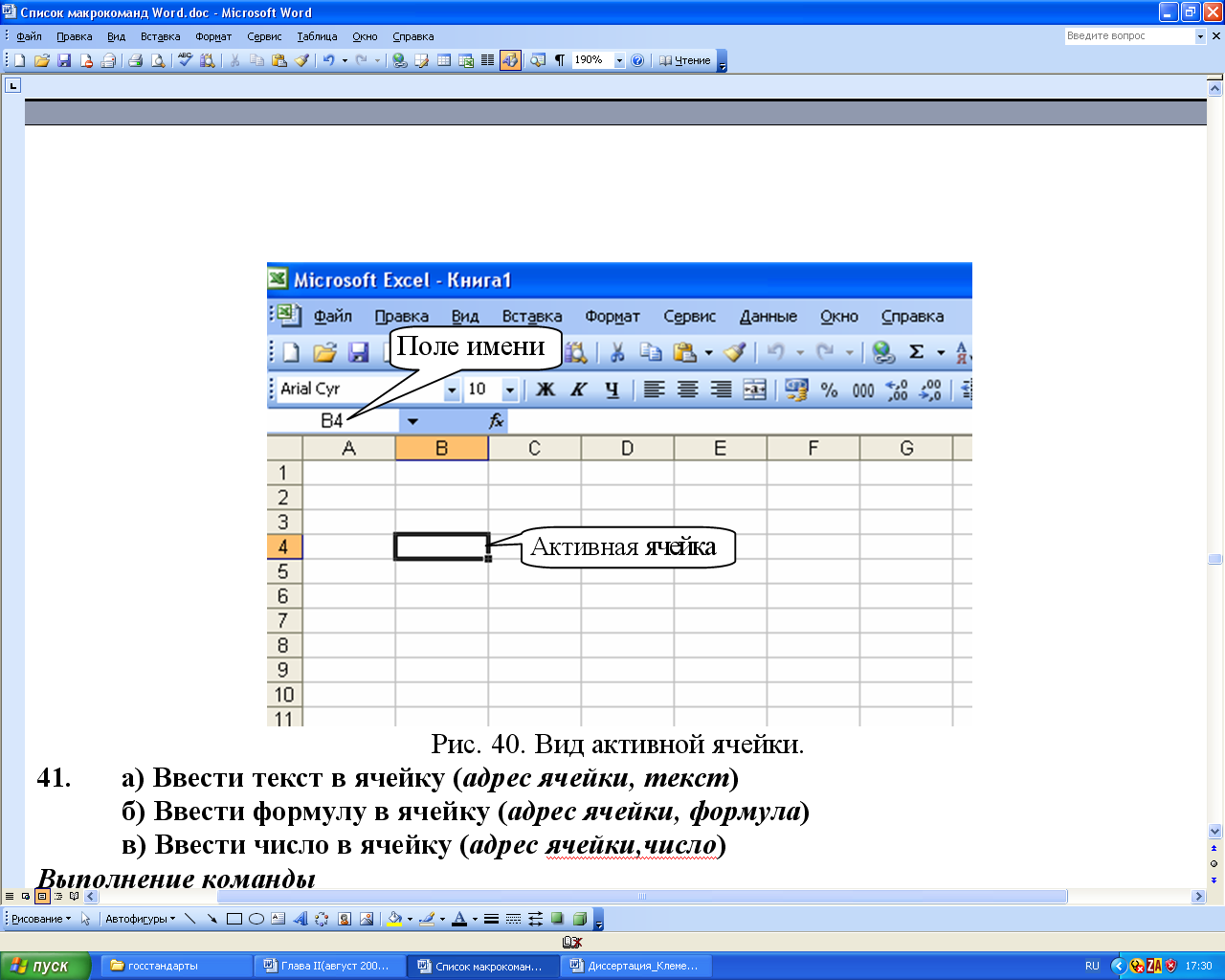Open the 190% zoom dropdown
The height and width of the screenshot is (980, 1225).
pyautogui.click(x=619, y=60)
